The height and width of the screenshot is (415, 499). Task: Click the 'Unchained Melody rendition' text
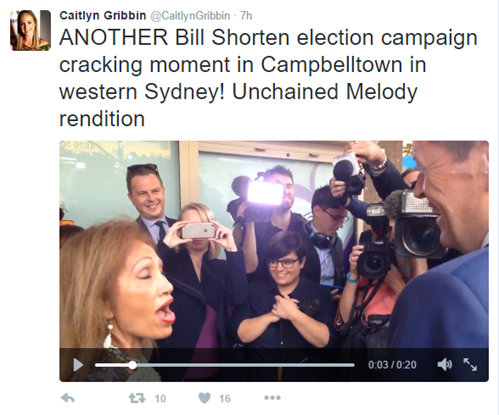tap(238, 105)
